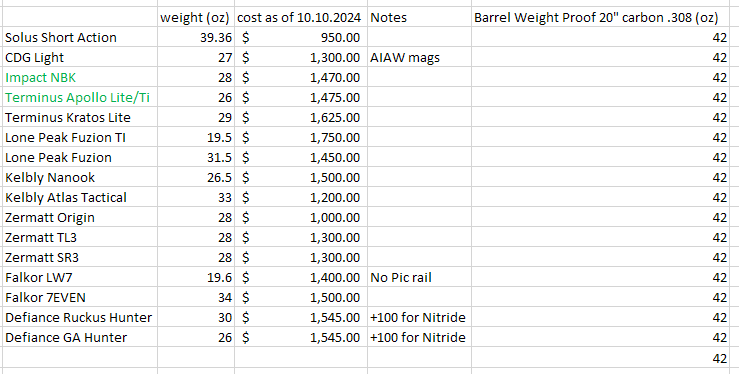Click Defiance GA Hunter's +100 for Nitride note
Viewport: 739px width, 374px height.
click(x=419, y=337)
